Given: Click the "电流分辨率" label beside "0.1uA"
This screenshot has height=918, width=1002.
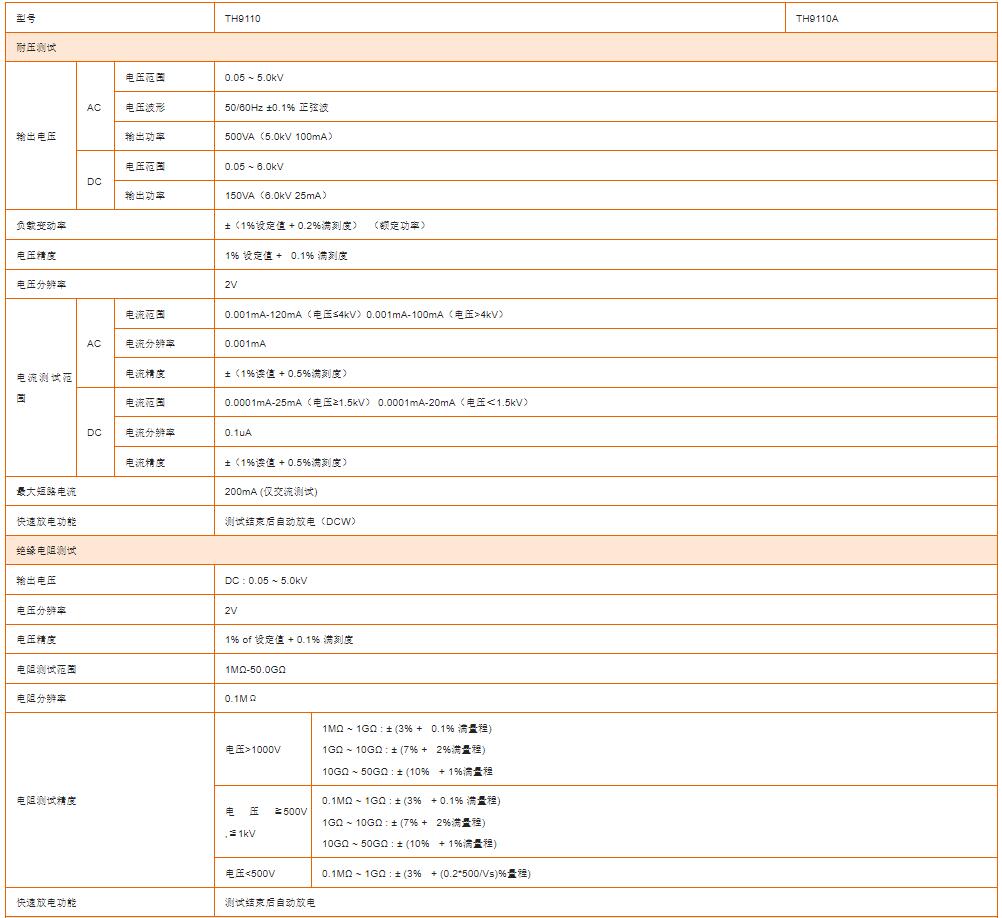Looking at the screenshot, I should pos(150,432).
